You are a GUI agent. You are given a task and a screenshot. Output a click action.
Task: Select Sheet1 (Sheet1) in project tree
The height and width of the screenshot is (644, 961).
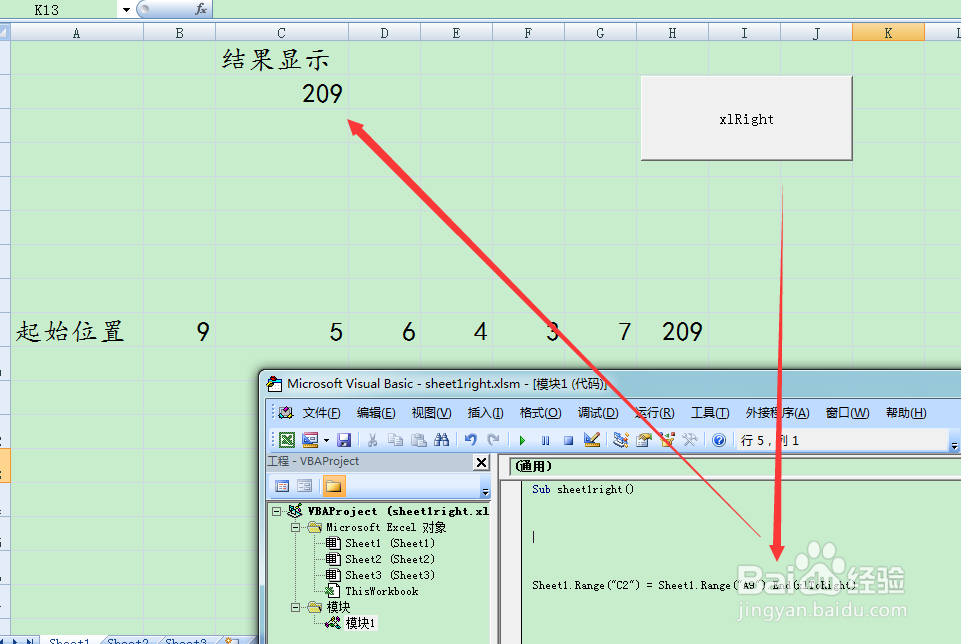pos(390,544)
